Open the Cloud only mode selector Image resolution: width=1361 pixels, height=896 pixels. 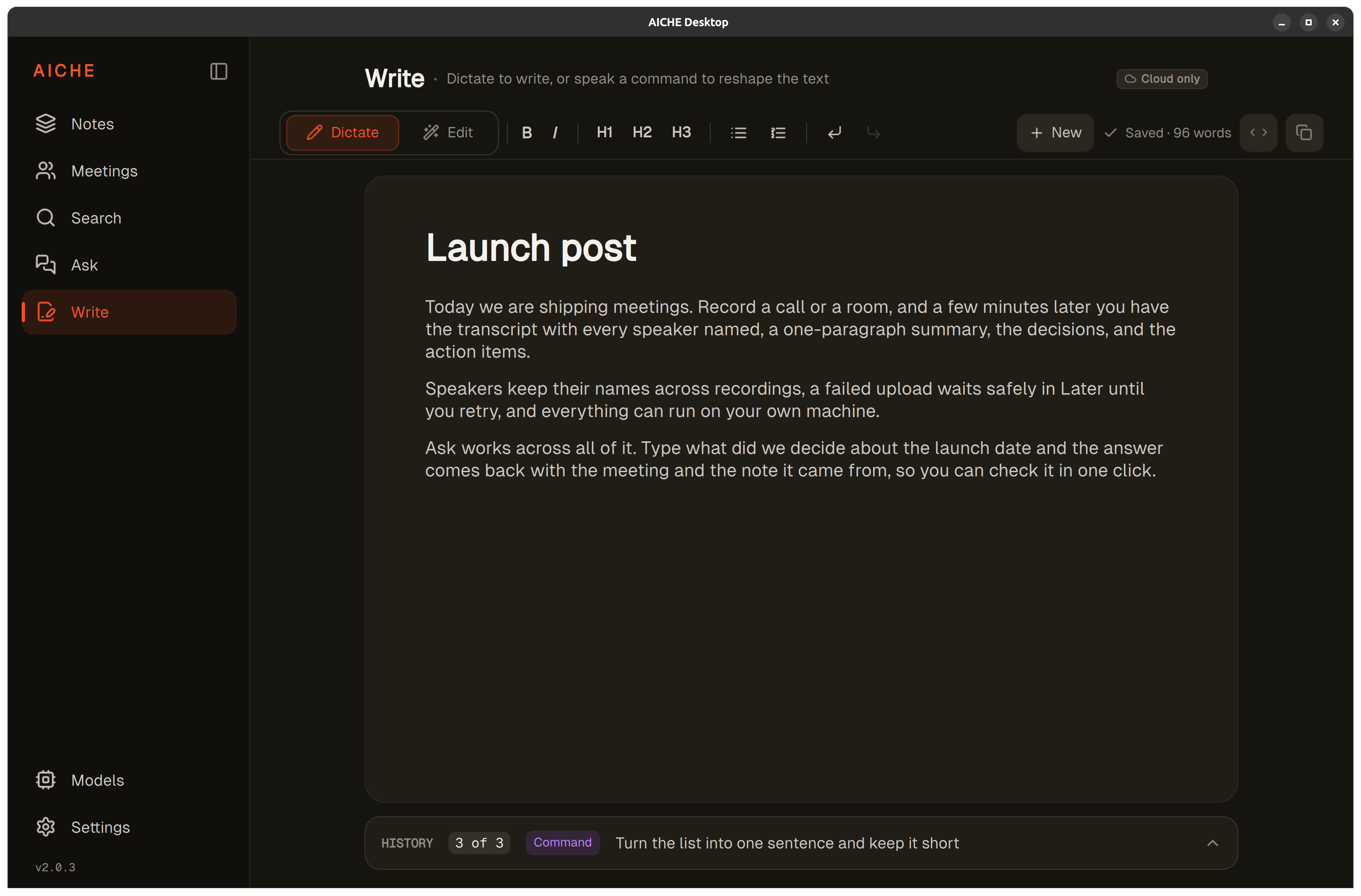tap(1162, 79)
